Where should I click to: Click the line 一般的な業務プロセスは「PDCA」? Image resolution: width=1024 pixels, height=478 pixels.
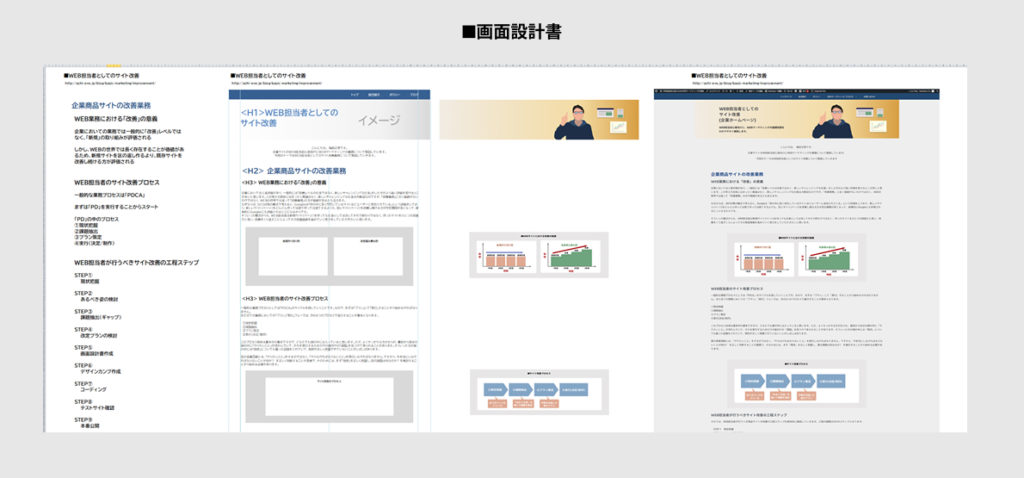click(109, 195)
